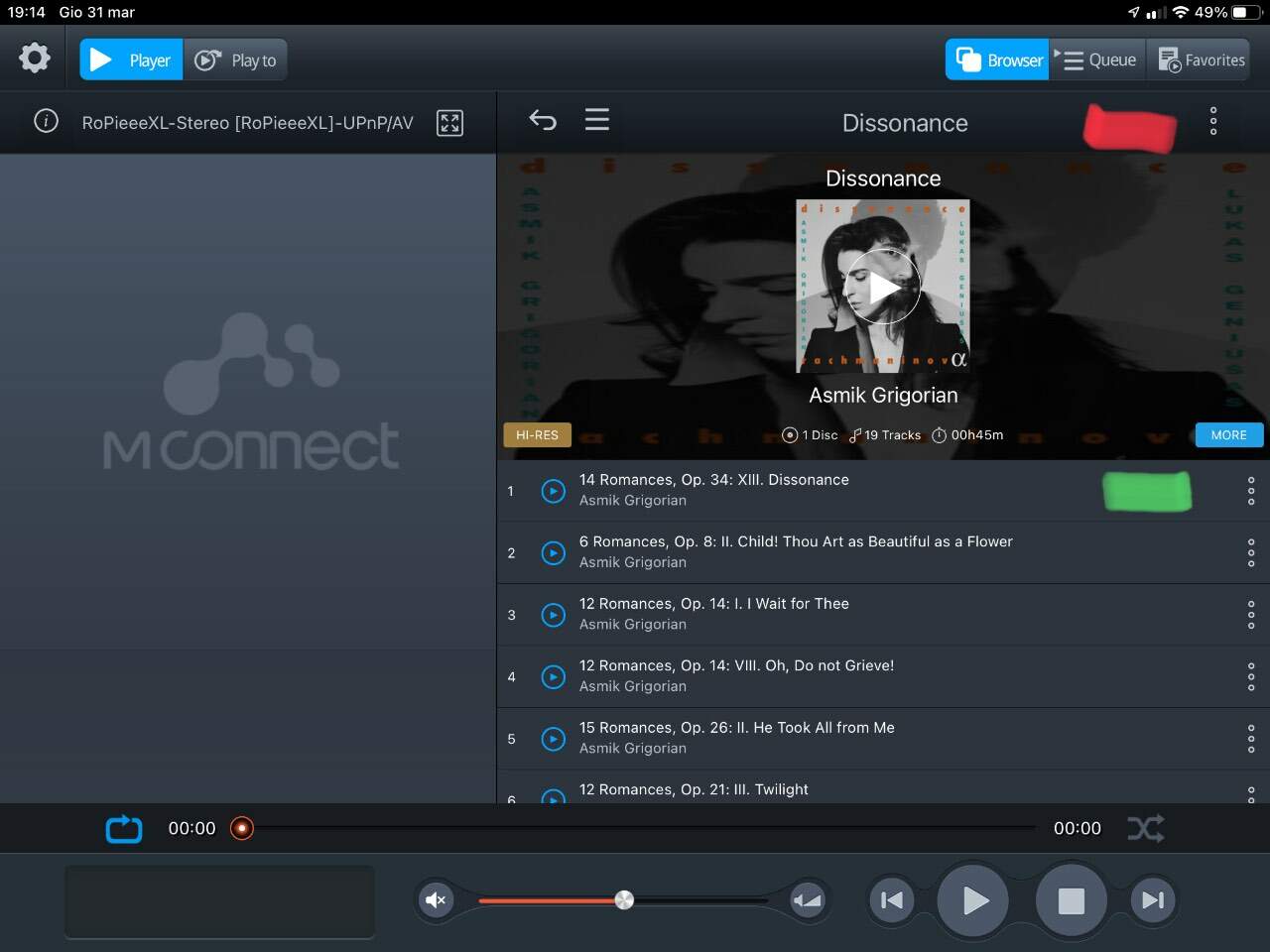Click the volume slider knob
Viewport: 1270px width, 952px height.
(624, 899)
